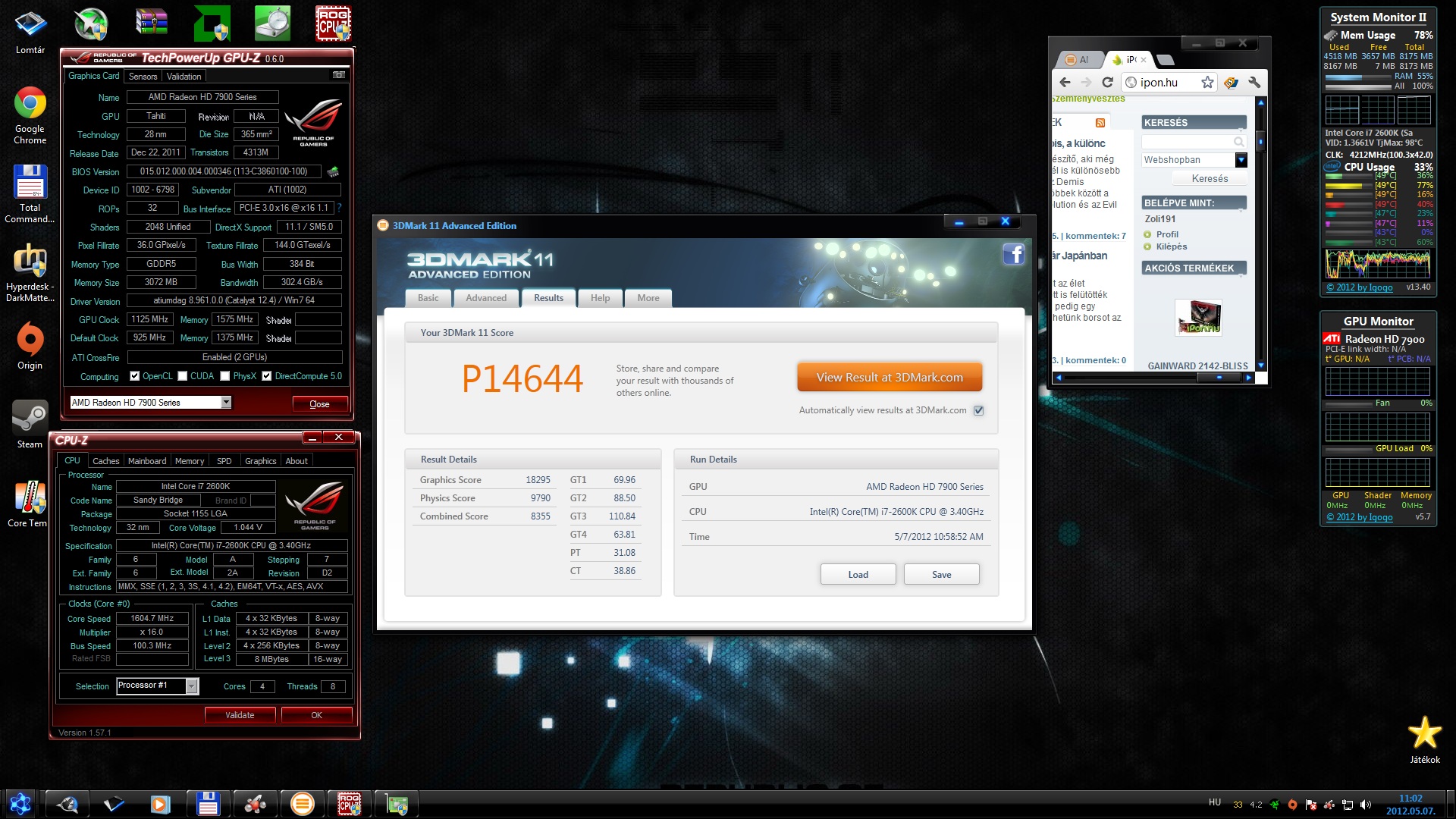Open the Mainboard tab in CPU-Z
Screen dimensions: 1456x819
pyautogui.click(x=147, y=461)
